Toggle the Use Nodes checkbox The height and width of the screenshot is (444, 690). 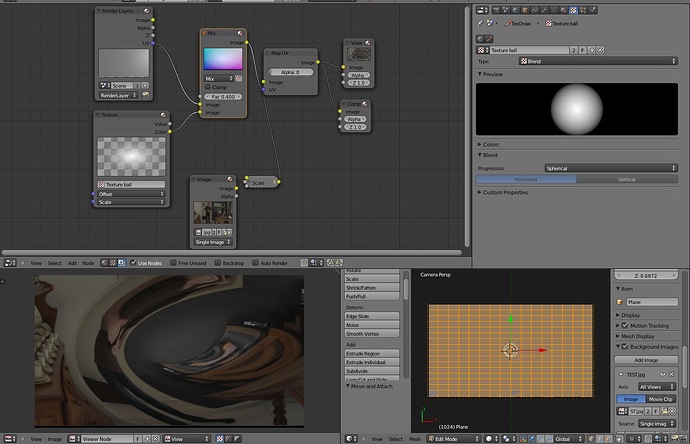tap(133, 263)
